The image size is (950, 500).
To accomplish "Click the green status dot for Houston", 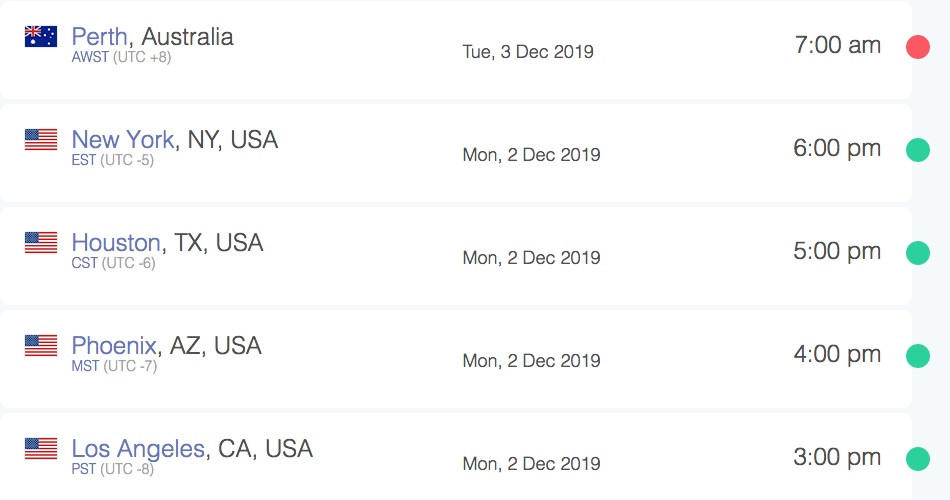I will point(918,253).
